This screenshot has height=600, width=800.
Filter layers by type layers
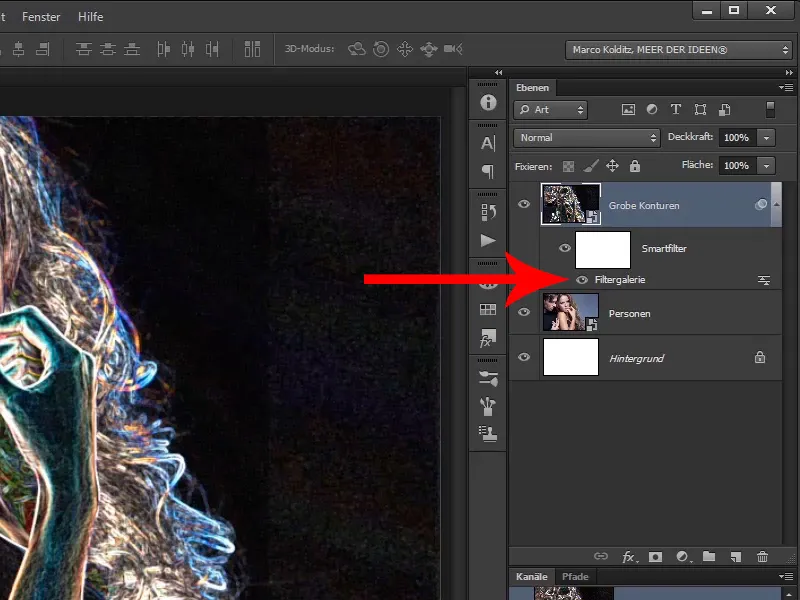(676, 110)
